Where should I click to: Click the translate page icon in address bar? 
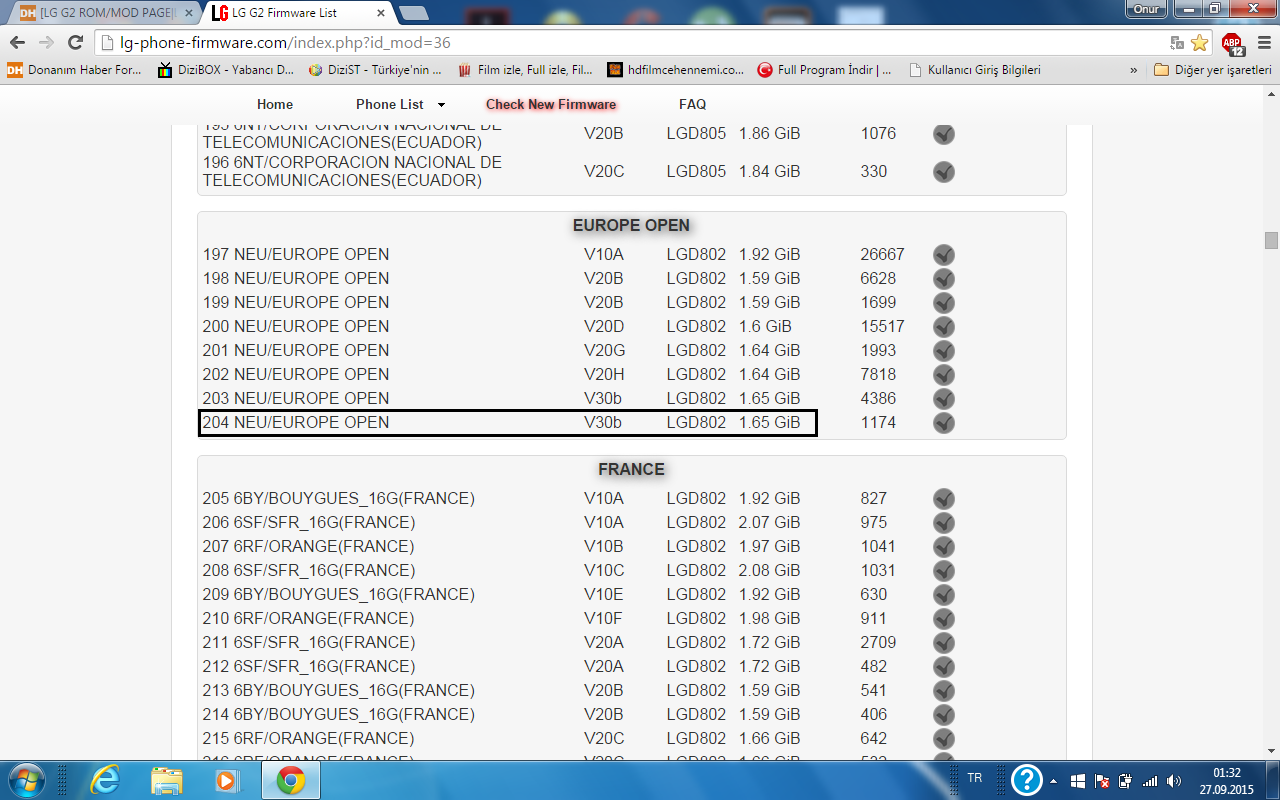(x=1178, y=43)
